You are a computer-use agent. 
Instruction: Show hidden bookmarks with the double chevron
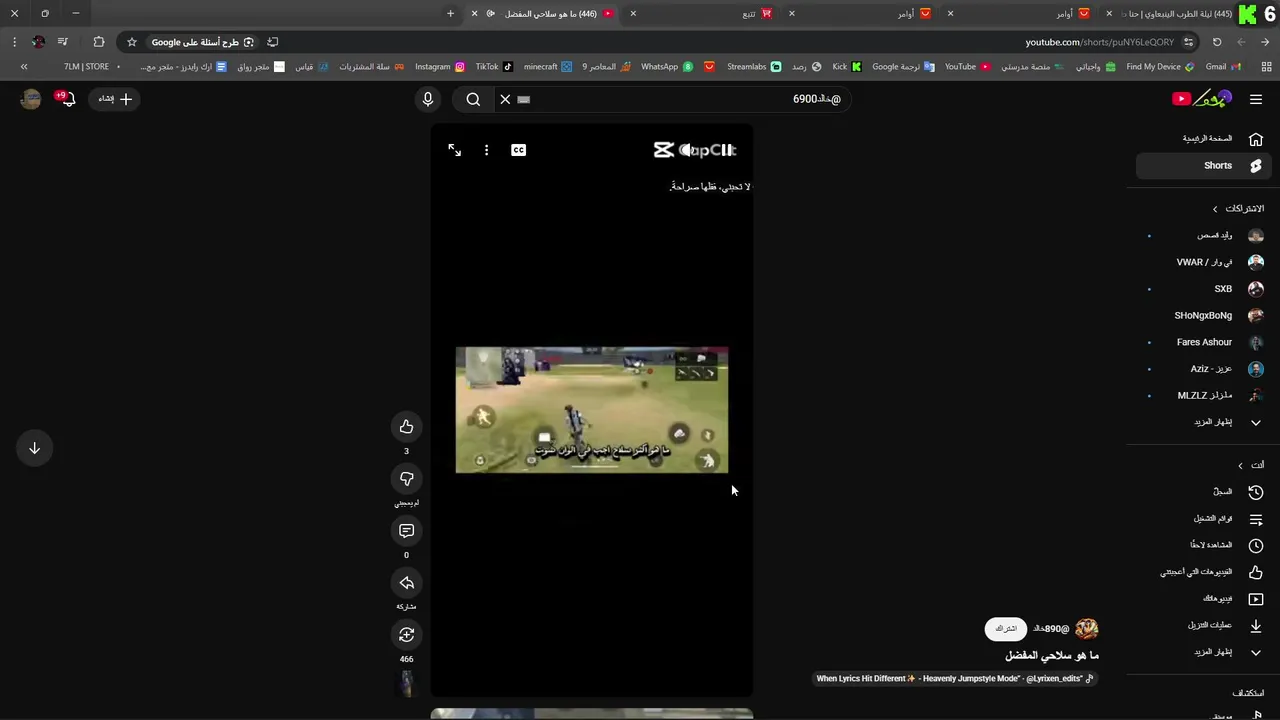click(x=24, y=67)
